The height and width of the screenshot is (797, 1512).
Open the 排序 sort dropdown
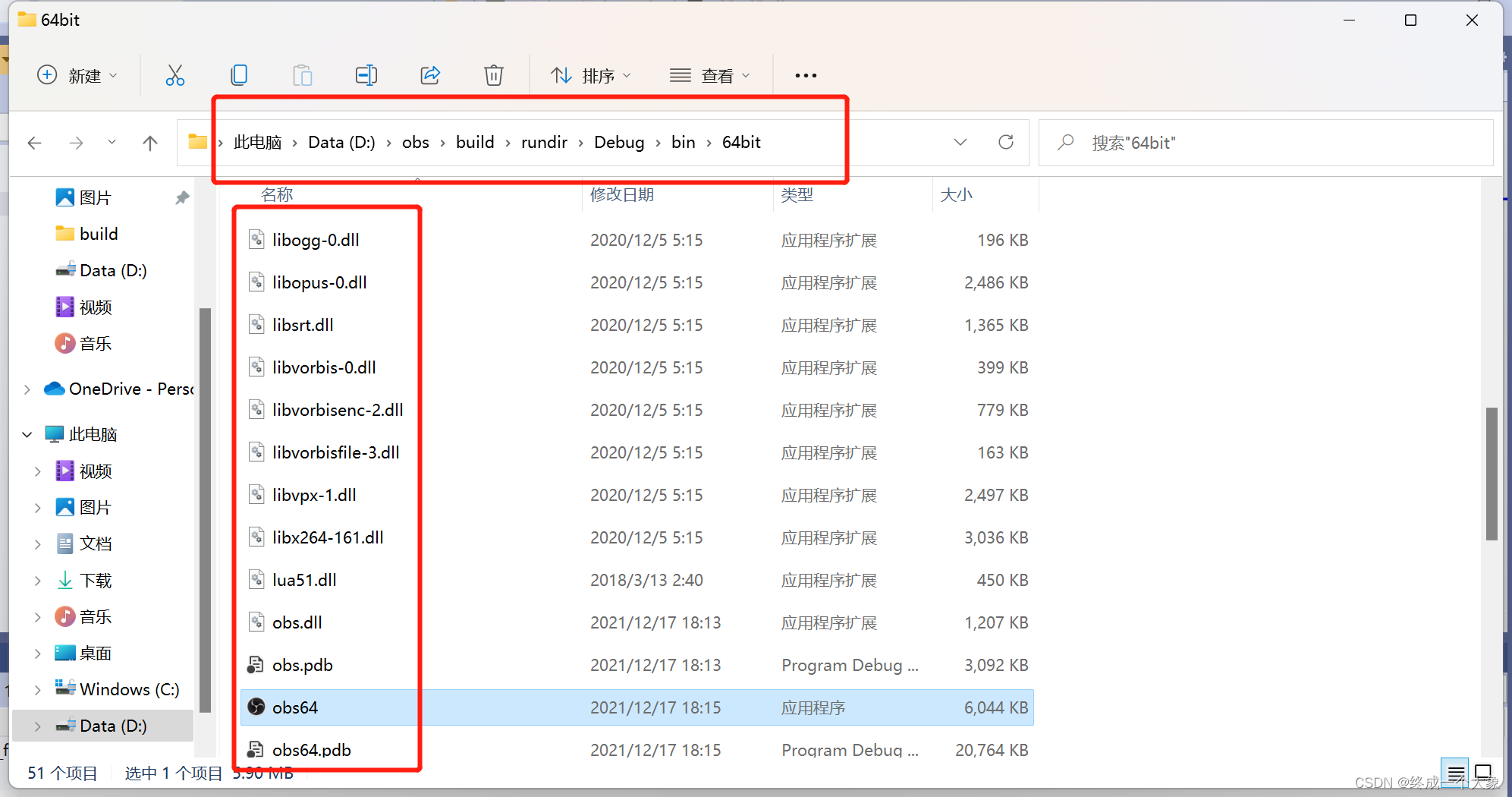[x=591, y=75]
